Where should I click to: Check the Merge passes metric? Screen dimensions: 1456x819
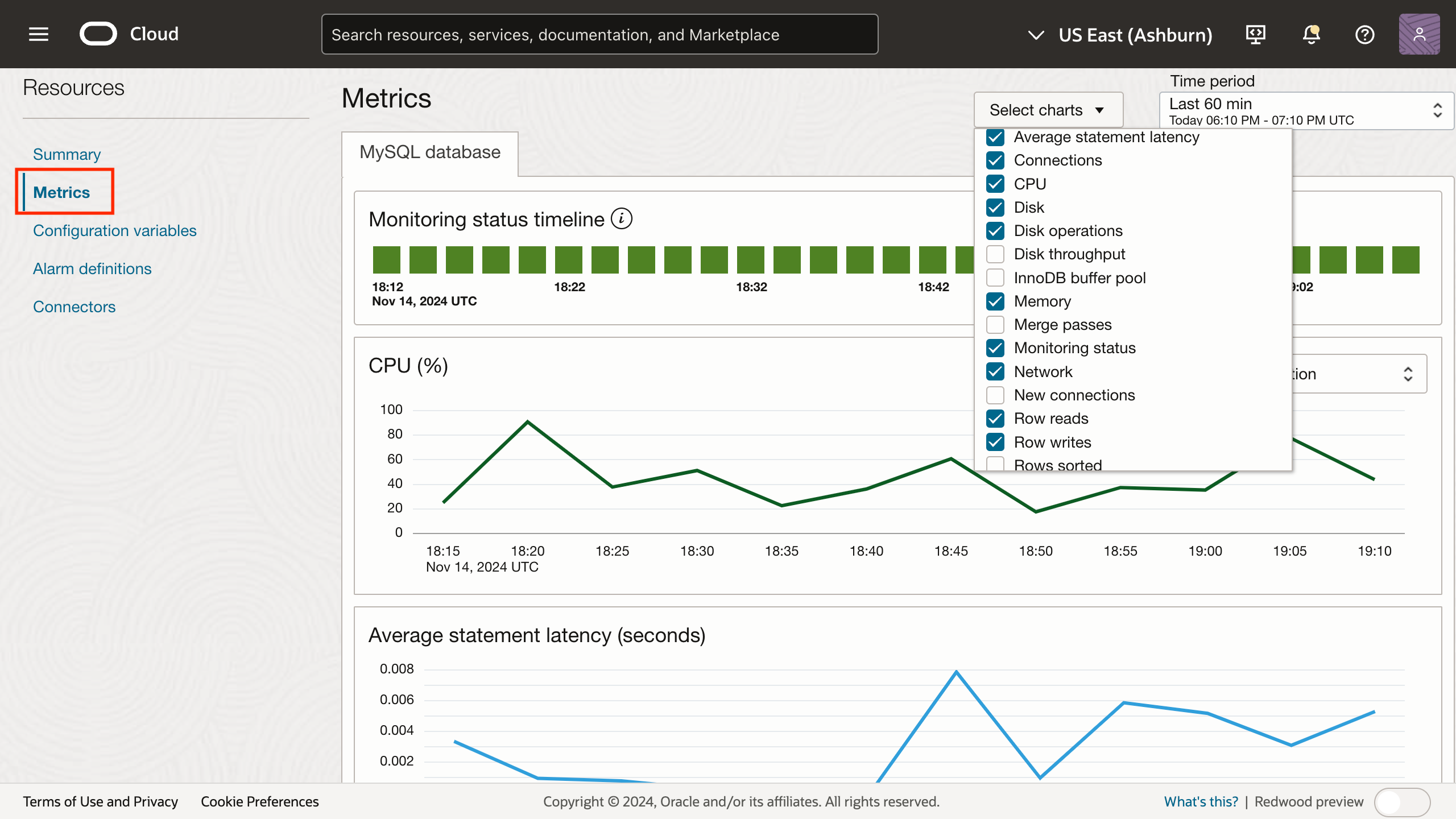point(995,324)
